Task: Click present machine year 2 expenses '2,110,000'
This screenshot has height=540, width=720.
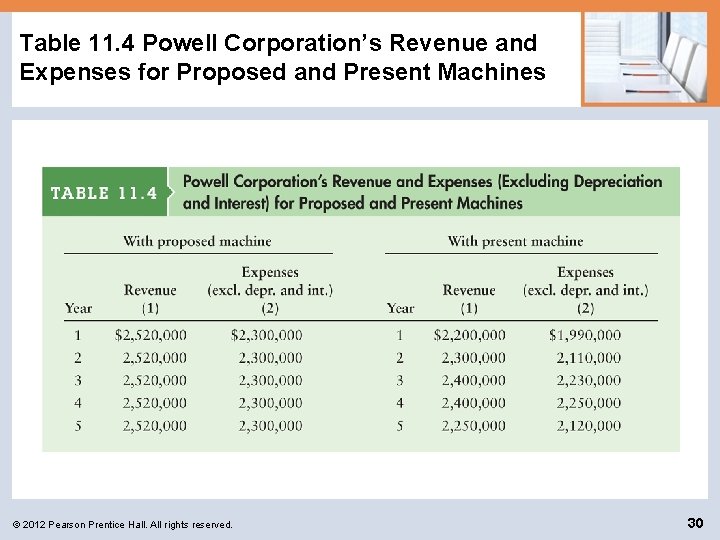Action: click(x=589, y=358)
